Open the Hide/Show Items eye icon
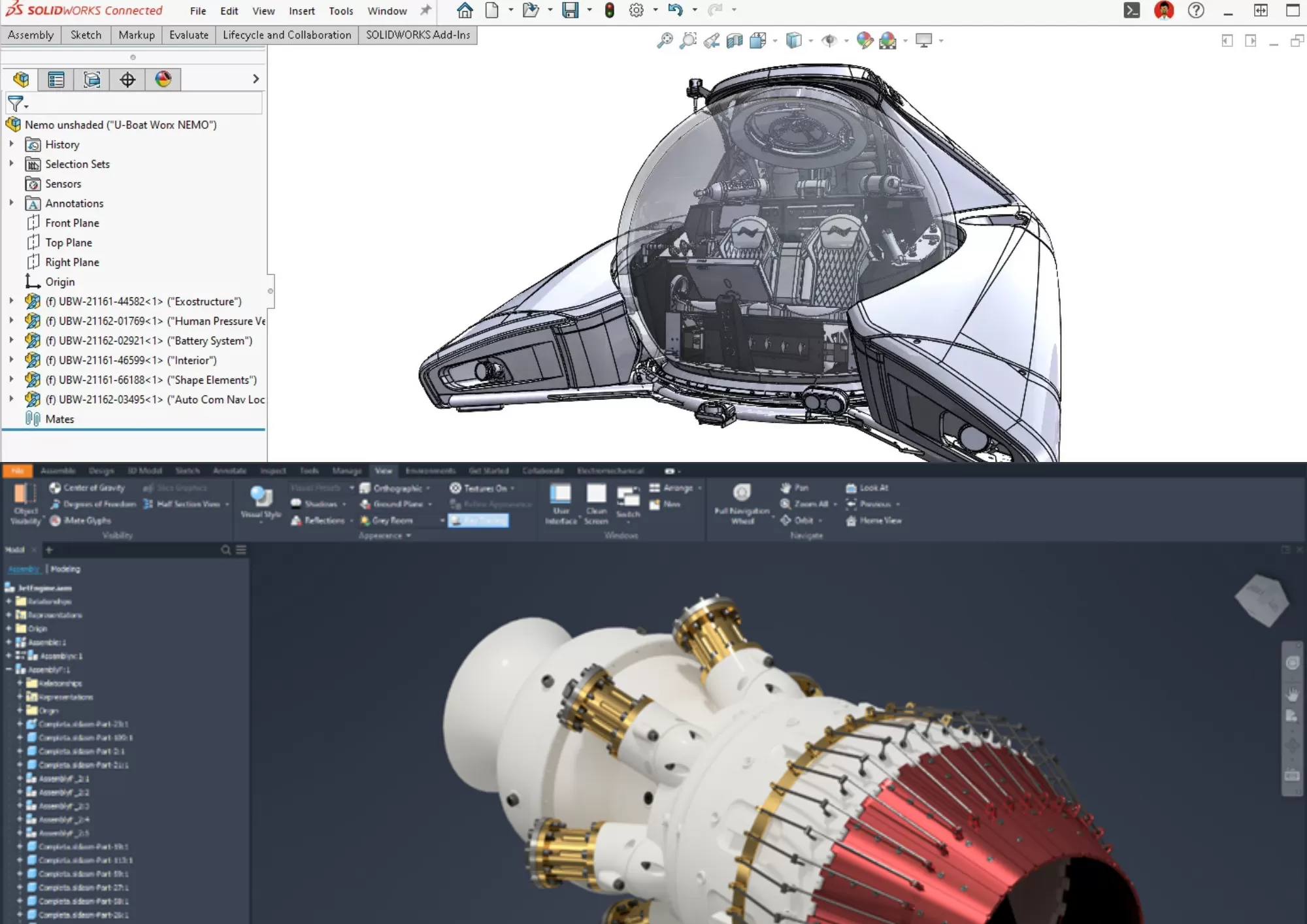 [x=830, y=41]
